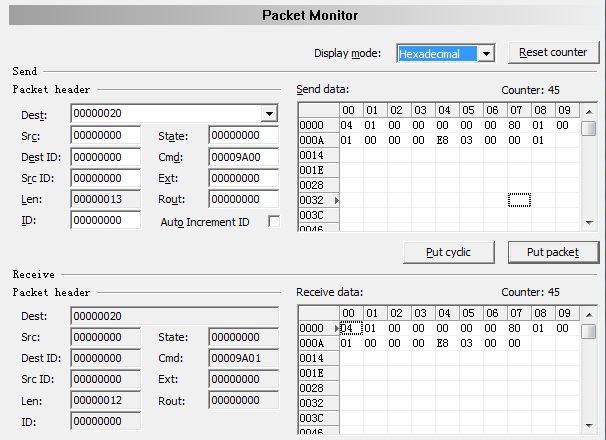Click the Receive data scrollbar thumb

click(x=589, y=331)
